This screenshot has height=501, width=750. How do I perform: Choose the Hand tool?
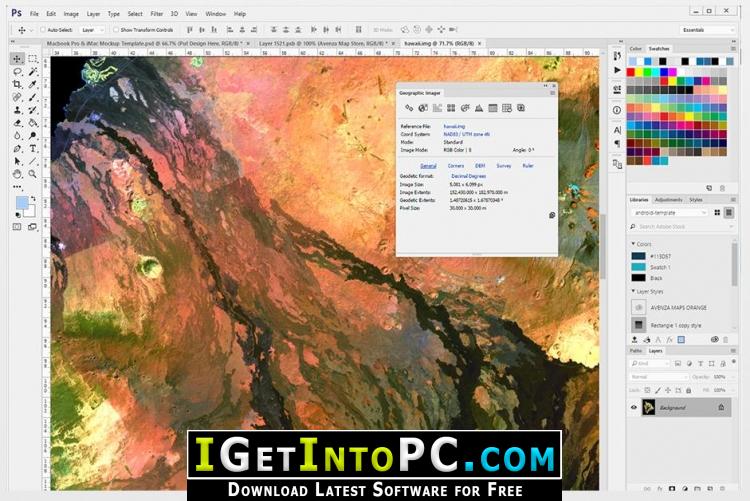[17, 174]
